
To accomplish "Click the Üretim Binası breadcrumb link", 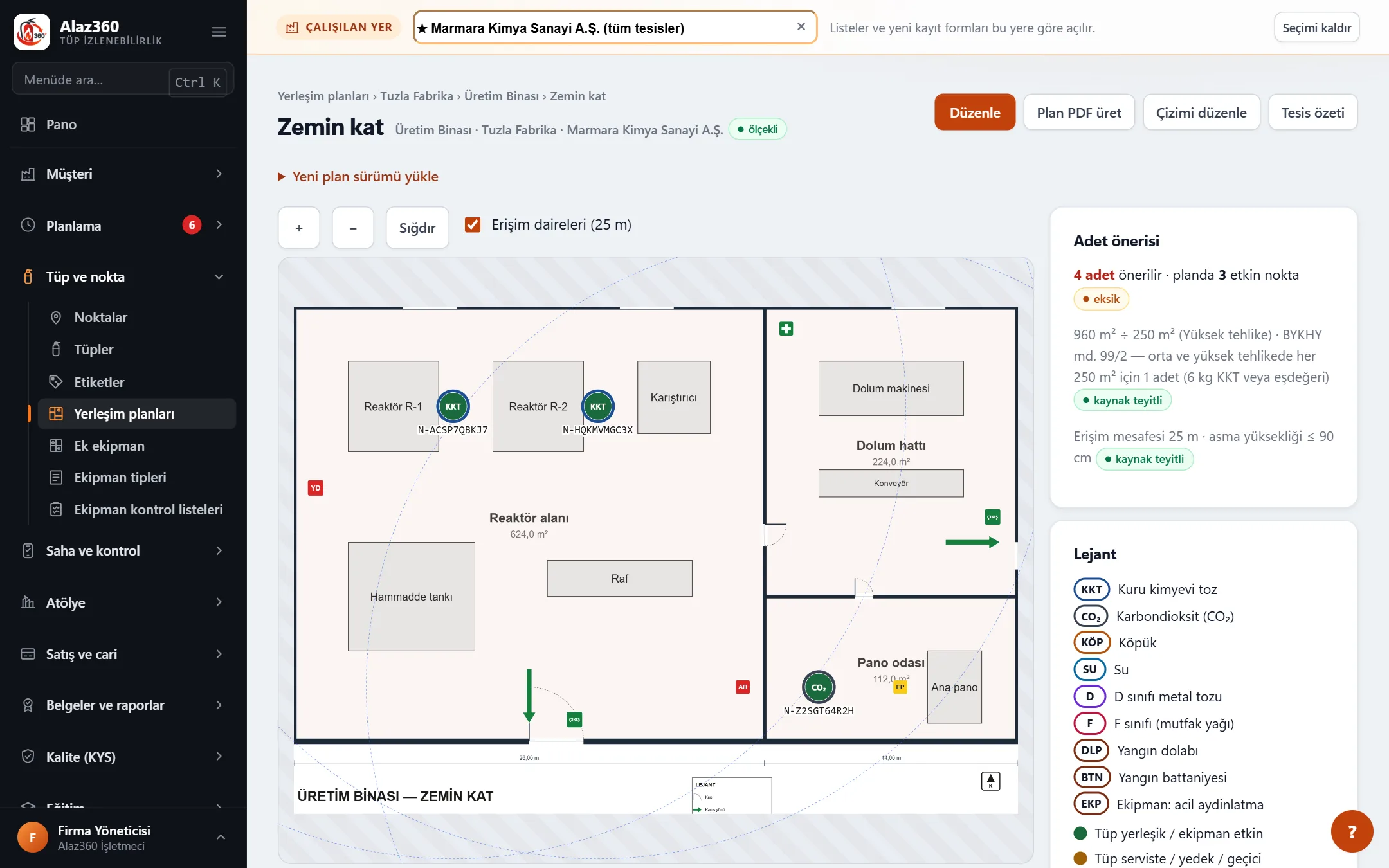I will [502, 96].
